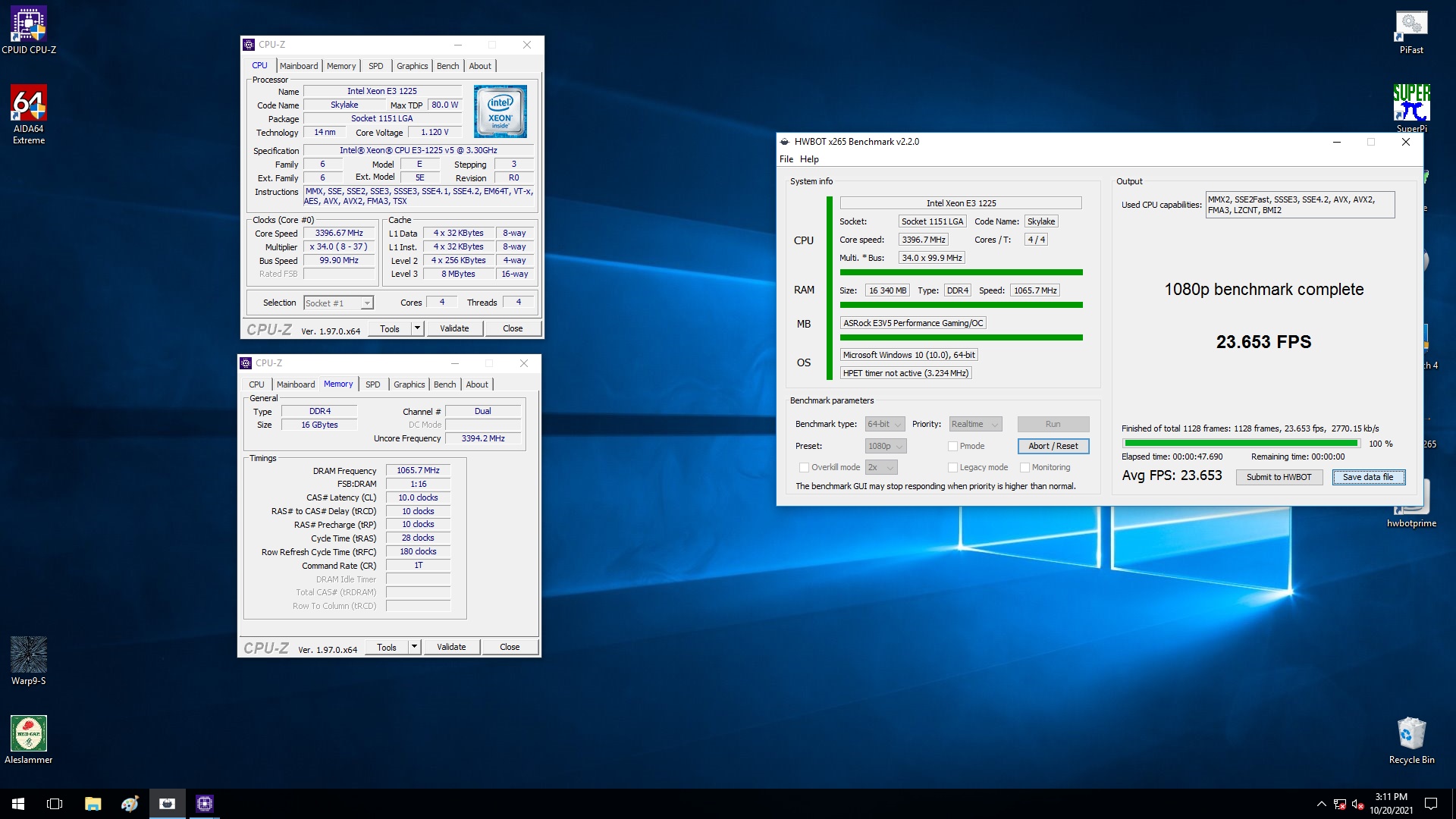Open the Socket #1 selection dropdown
This screenshot has height=819, width=1456.
tap(338, 303)
